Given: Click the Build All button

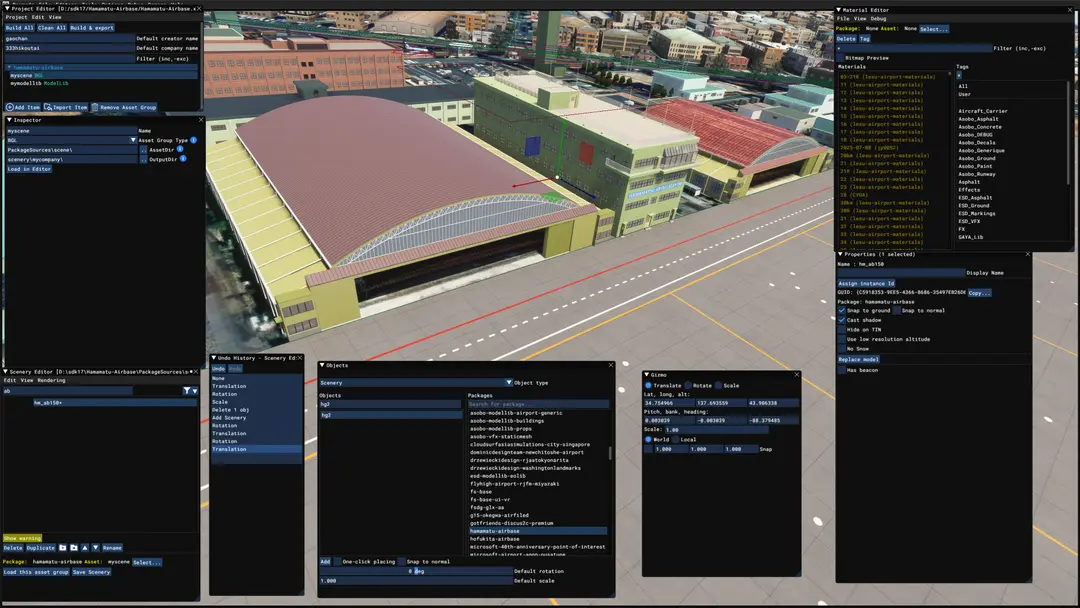Looking at the screenshot, I should 19,28.
